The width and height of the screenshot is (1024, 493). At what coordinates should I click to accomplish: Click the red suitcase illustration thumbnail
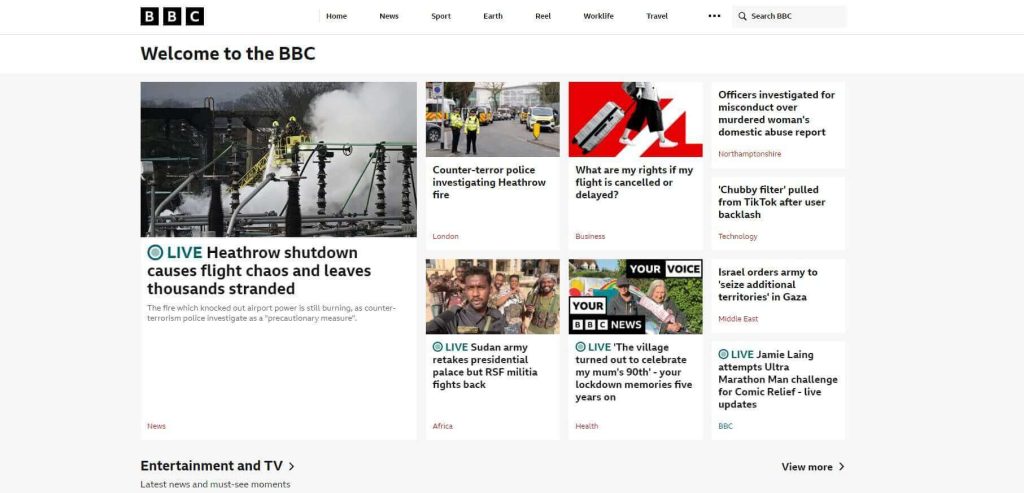pyautogui.click(x=635, y=119)
